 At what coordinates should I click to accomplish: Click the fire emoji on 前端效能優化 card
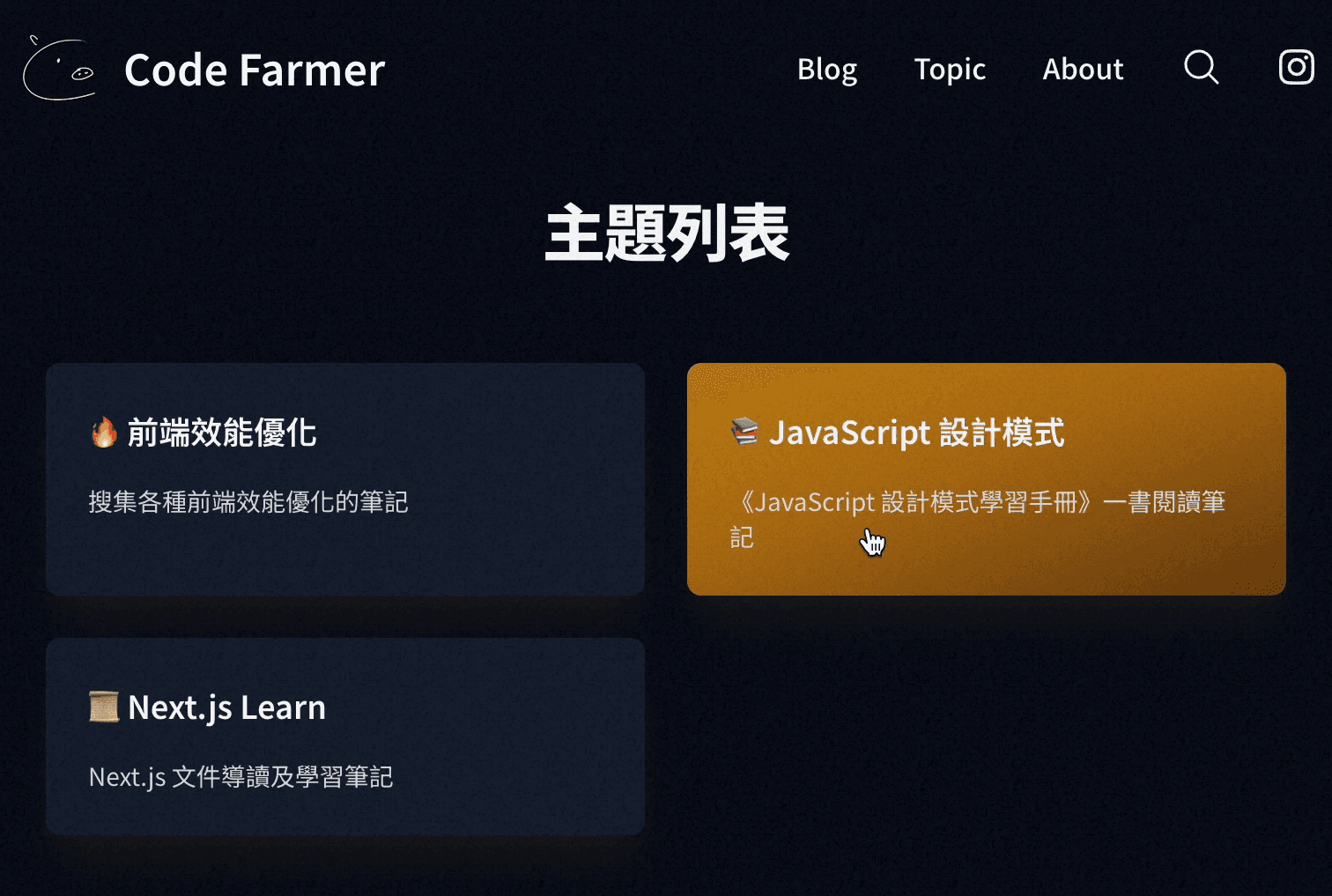[103, 433]
